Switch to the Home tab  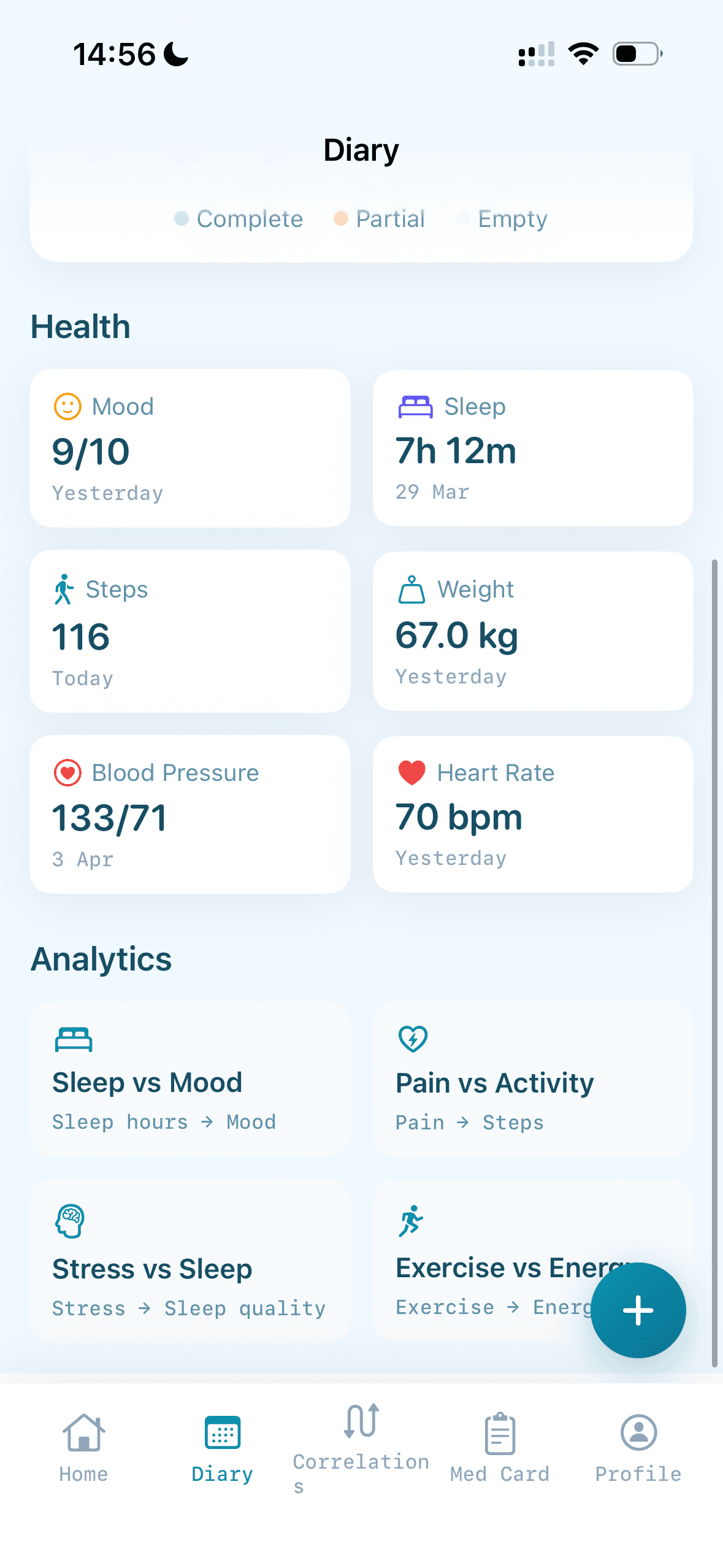point(83,1447)
